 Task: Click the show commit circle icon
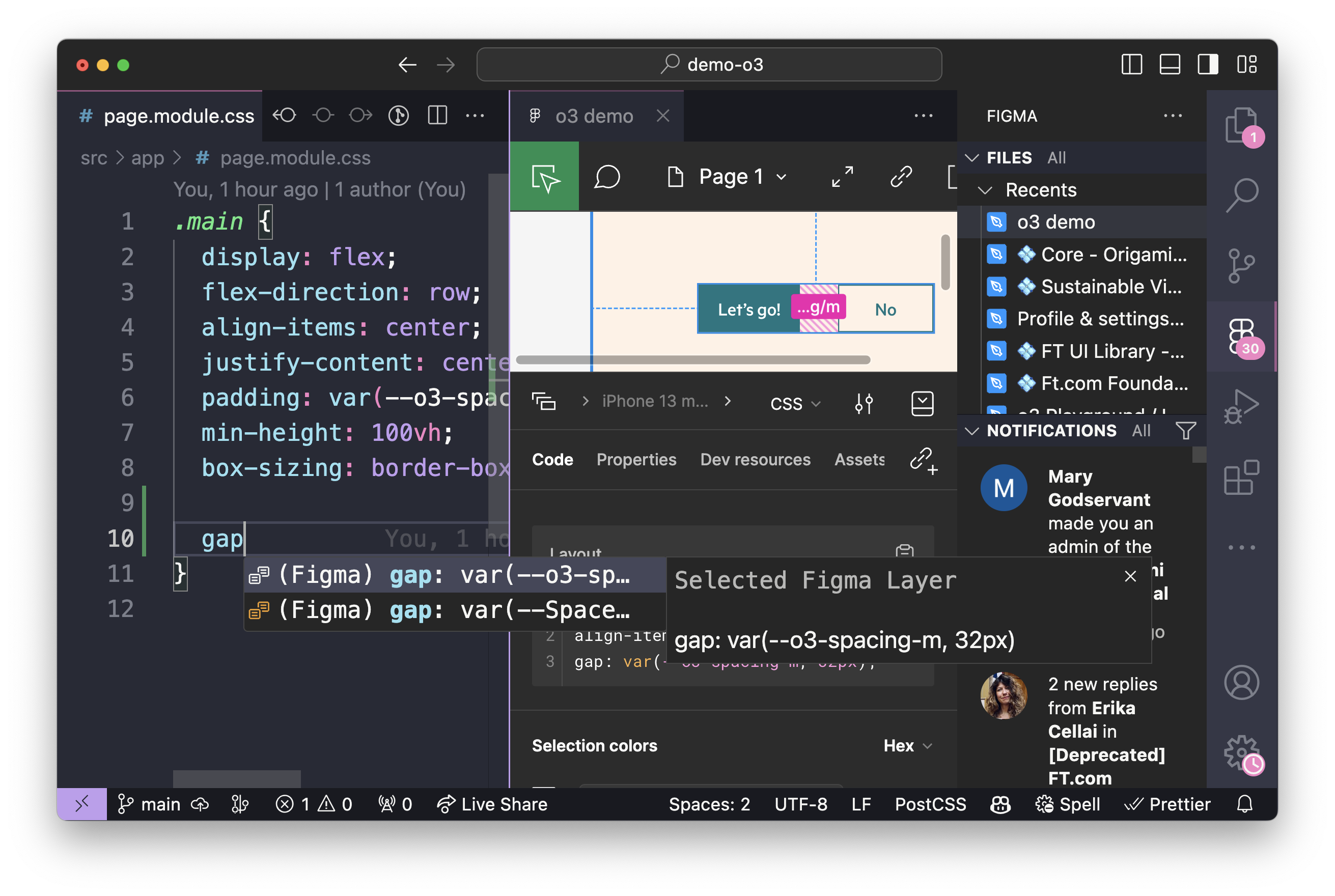point(323,116)
